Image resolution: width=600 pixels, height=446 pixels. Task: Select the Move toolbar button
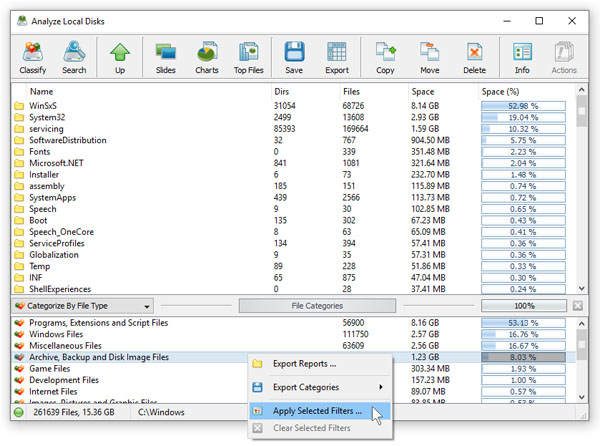tap(430, 58)
